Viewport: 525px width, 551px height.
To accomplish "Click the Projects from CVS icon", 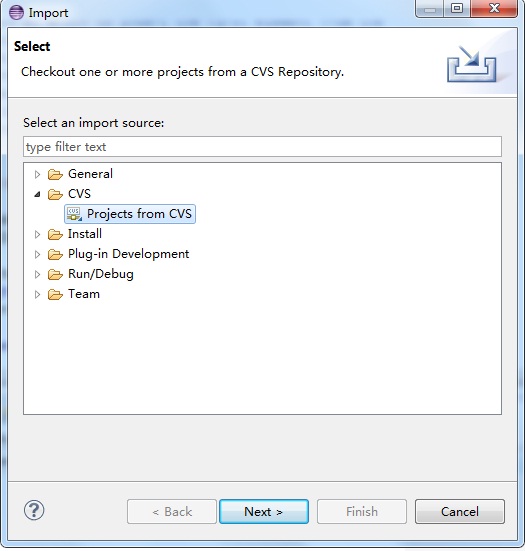I will (x=74, y=214).
